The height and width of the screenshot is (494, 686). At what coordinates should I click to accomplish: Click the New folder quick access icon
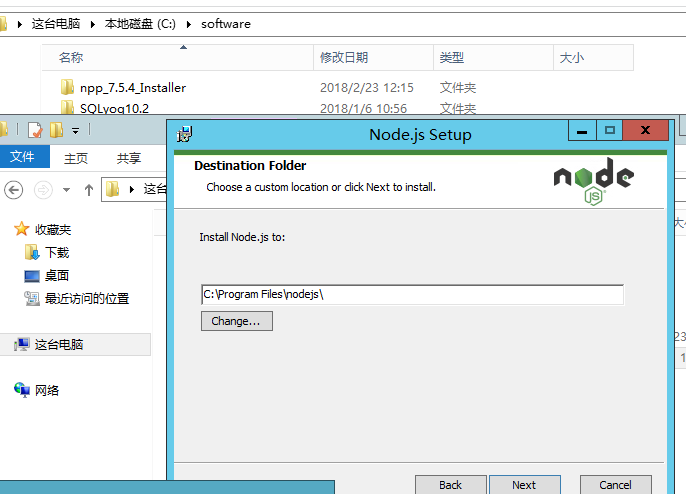pos(56,130)
